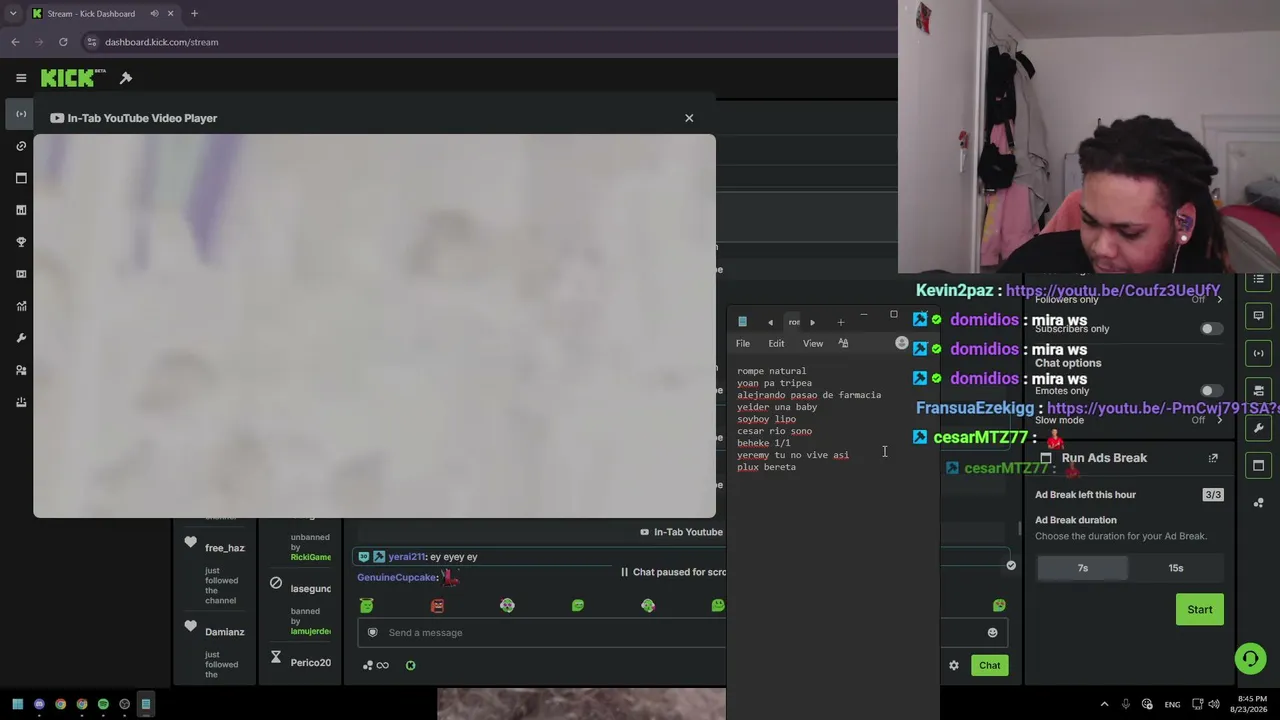Screen dimensions: 1280x720
Task: Send message with the green Chat button
Action: tap(989, 665)
